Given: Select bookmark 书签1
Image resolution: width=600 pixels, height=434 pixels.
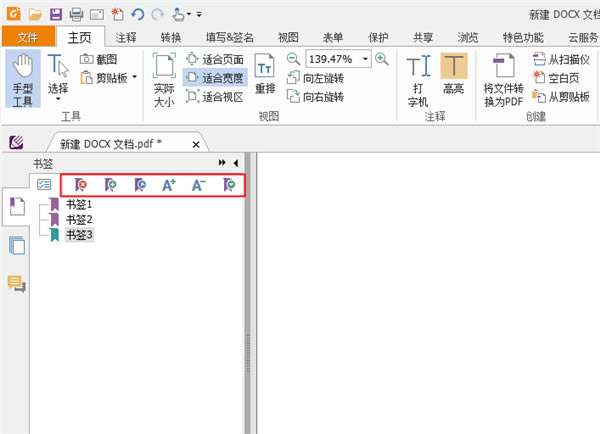Looking at the screenshot, I should pyautogui.click(x=79, y=204).
